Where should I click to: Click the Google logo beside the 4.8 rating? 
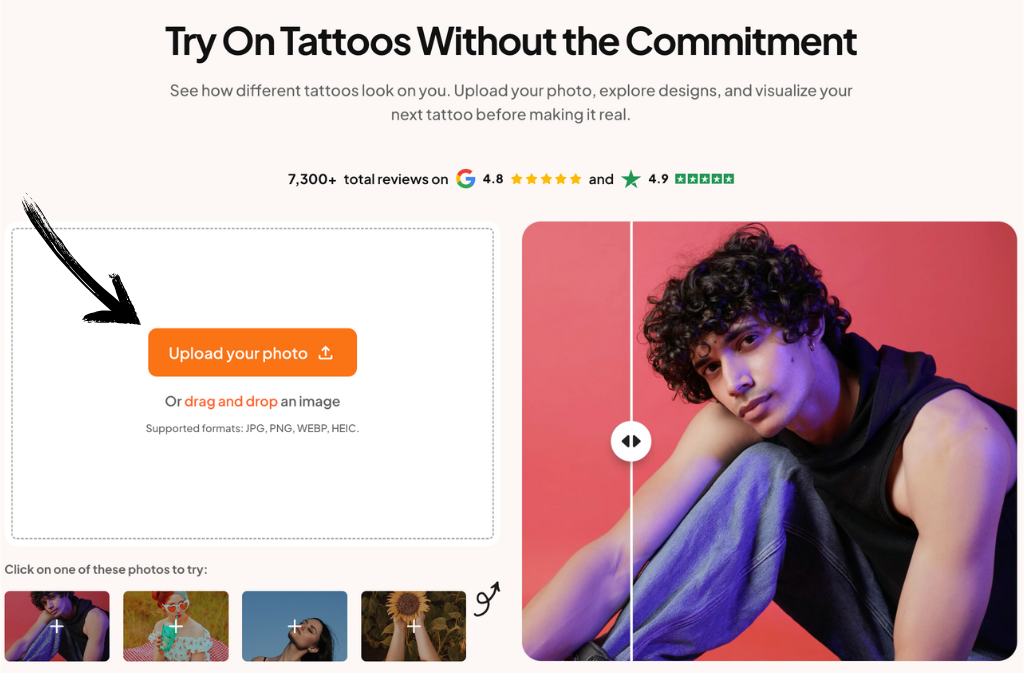click(466, 179)
